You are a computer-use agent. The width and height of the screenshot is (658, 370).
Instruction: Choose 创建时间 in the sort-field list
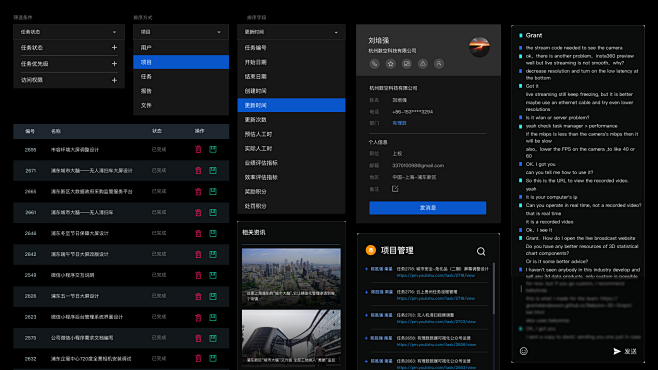coord(291,91)
